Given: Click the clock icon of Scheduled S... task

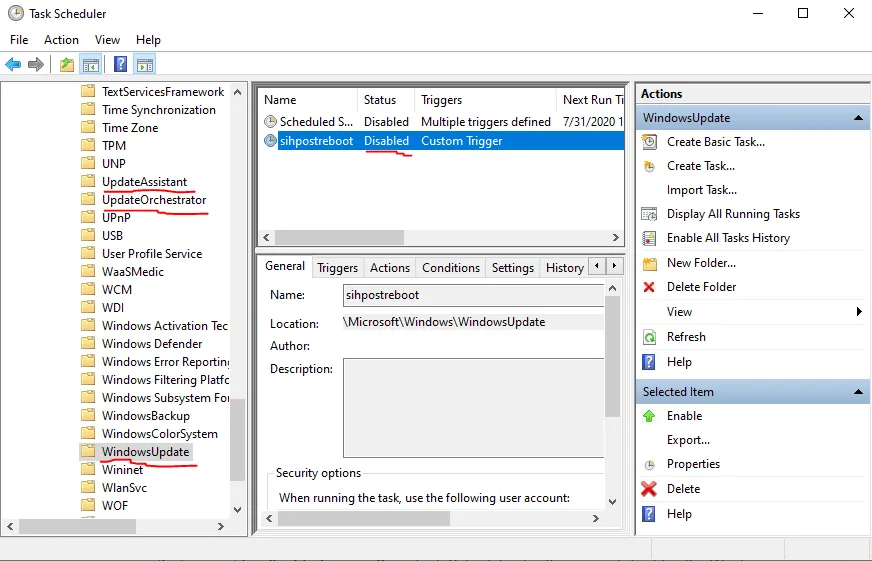Looking at the screenshot, I should point(270,121).
